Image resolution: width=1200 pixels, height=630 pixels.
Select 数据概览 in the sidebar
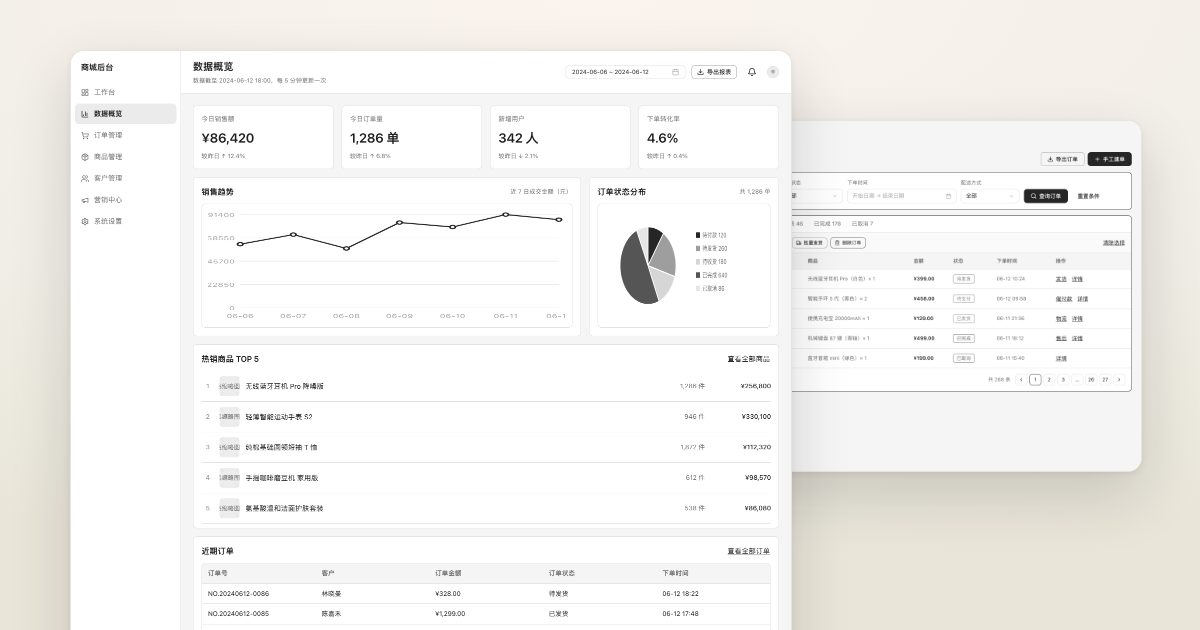tap(125, 114)
